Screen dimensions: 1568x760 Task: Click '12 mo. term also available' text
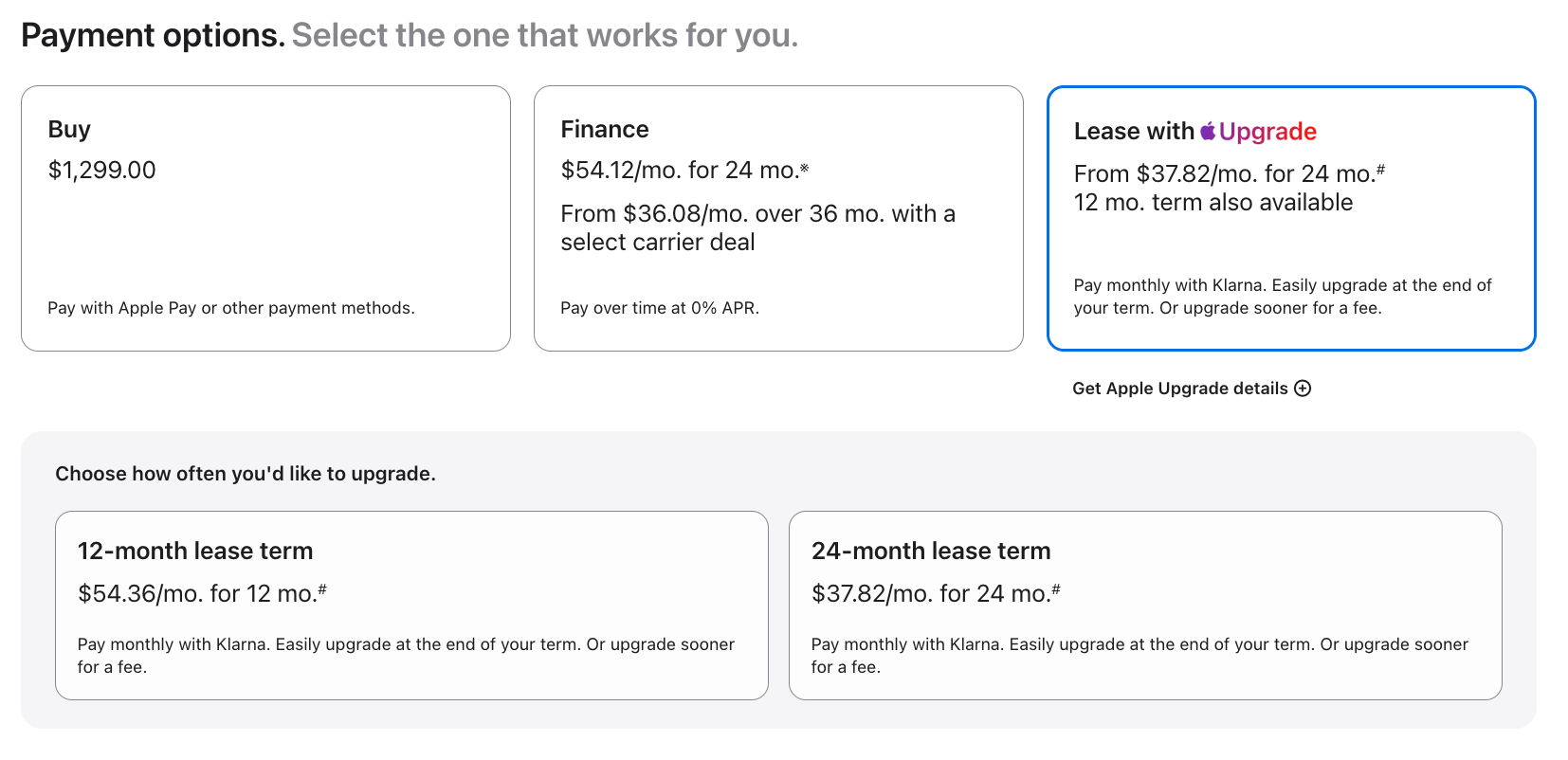click(x=1213, y=203)
